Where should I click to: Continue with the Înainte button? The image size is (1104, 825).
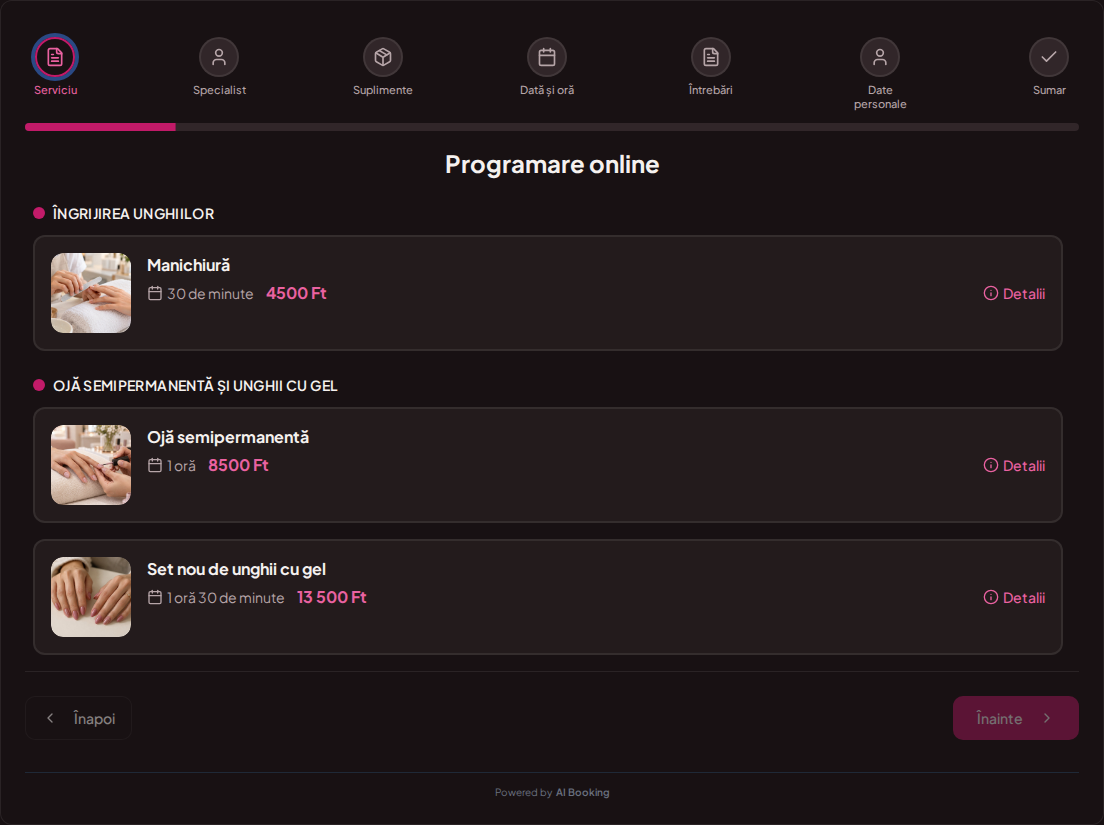[1015, 718]
